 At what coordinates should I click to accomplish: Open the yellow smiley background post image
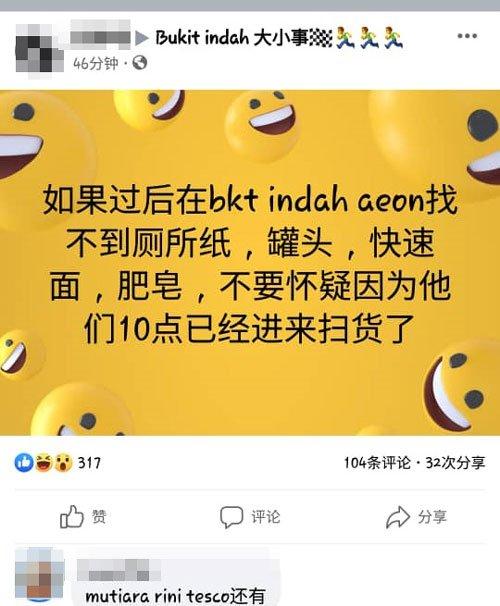250,263
